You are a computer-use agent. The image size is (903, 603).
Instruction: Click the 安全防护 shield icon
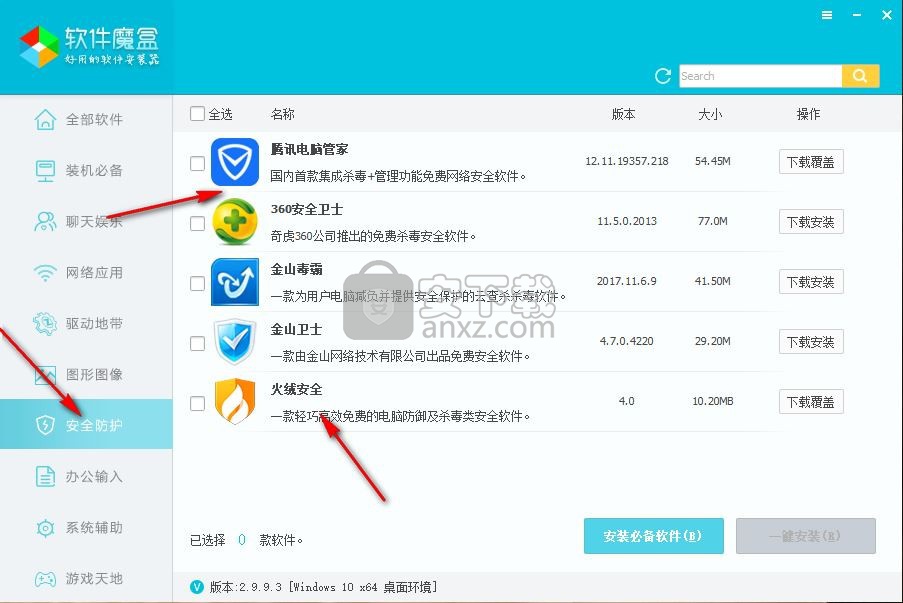[45, 426]
